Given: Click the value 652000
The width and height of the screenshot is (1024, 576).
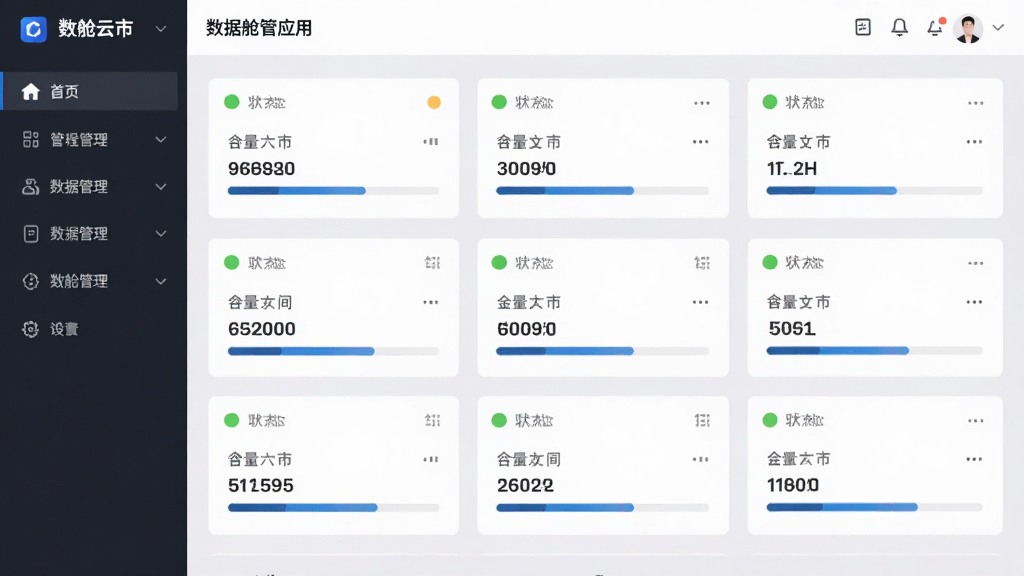Looking at the screenshot, I should coord(261,329).
